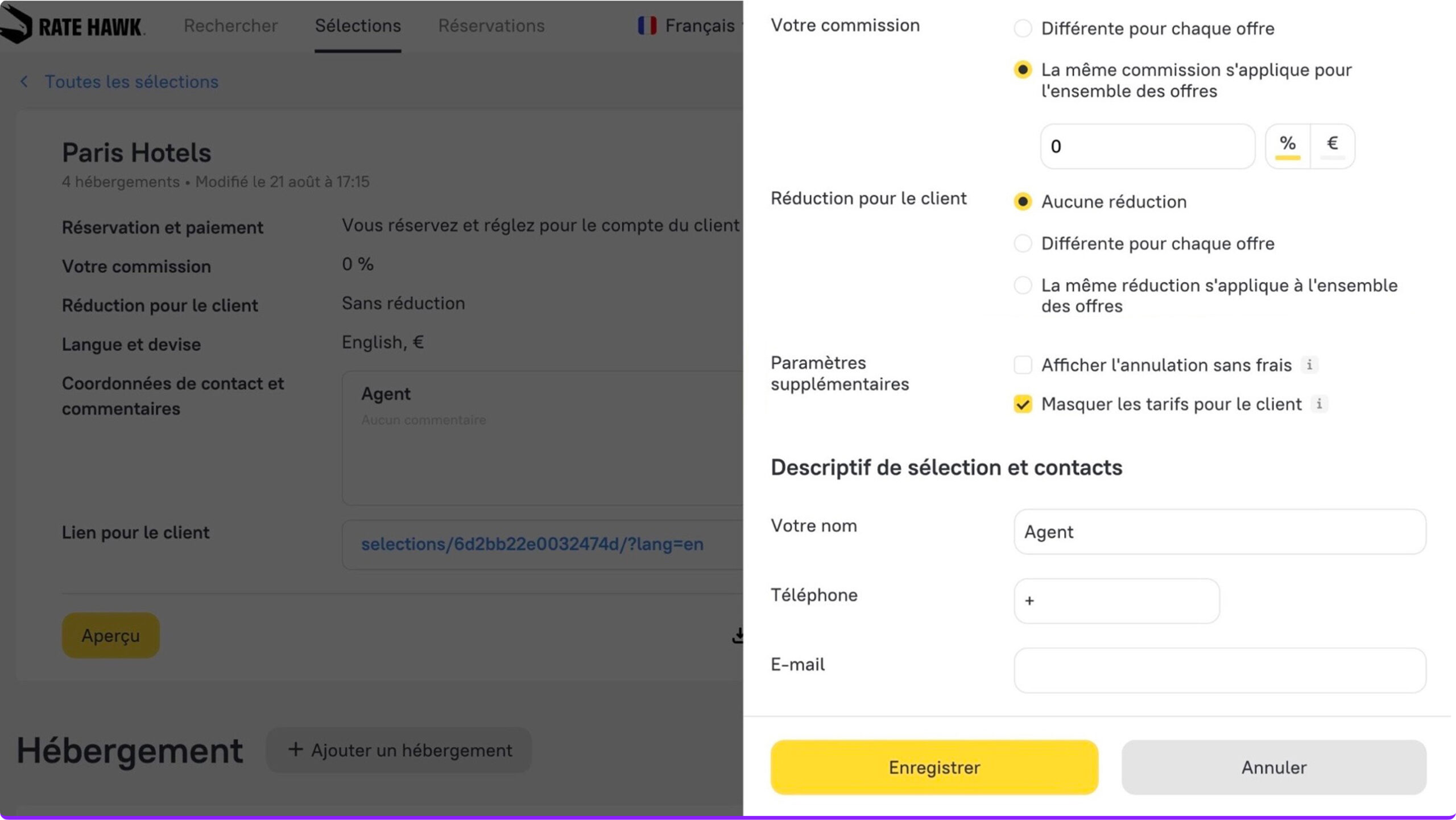Screen dimensions: 1456x820
Task: Click the download icon near Aperçu
Action: [x=738, y=635]
